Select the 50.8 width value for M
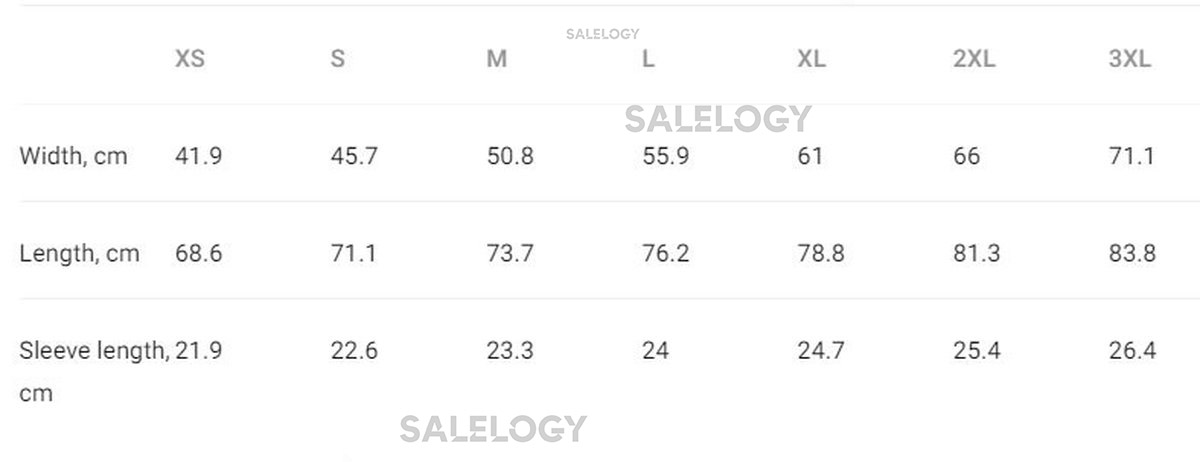This screenshot has height=462, width=1200. pyautogui.click(x=510, y=156)
